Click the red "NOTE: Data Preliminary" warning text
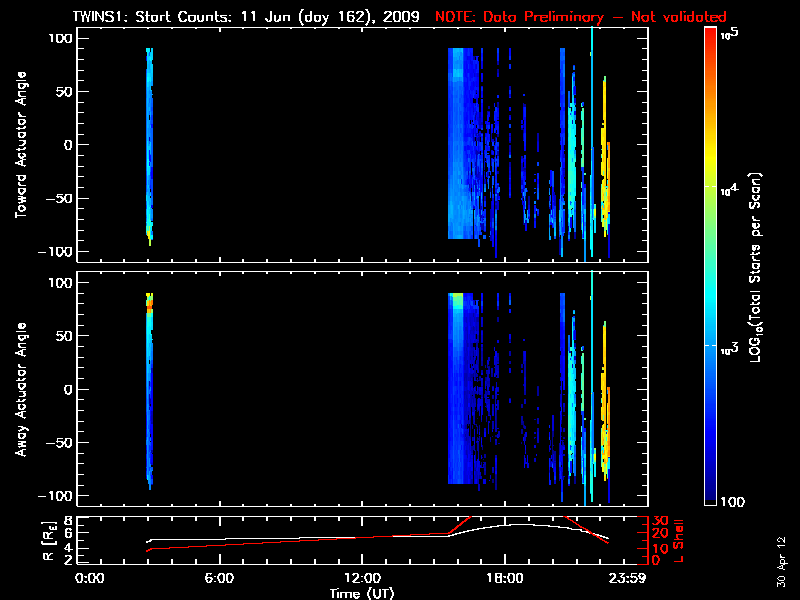800x600 pixels. click(x=580, y=17)
